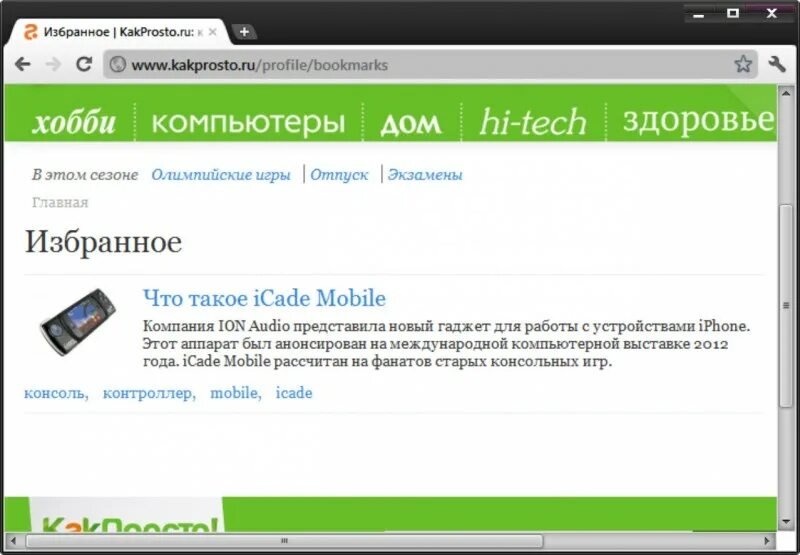
Task: Maximize the browser window
Action: tap(733, 14)
